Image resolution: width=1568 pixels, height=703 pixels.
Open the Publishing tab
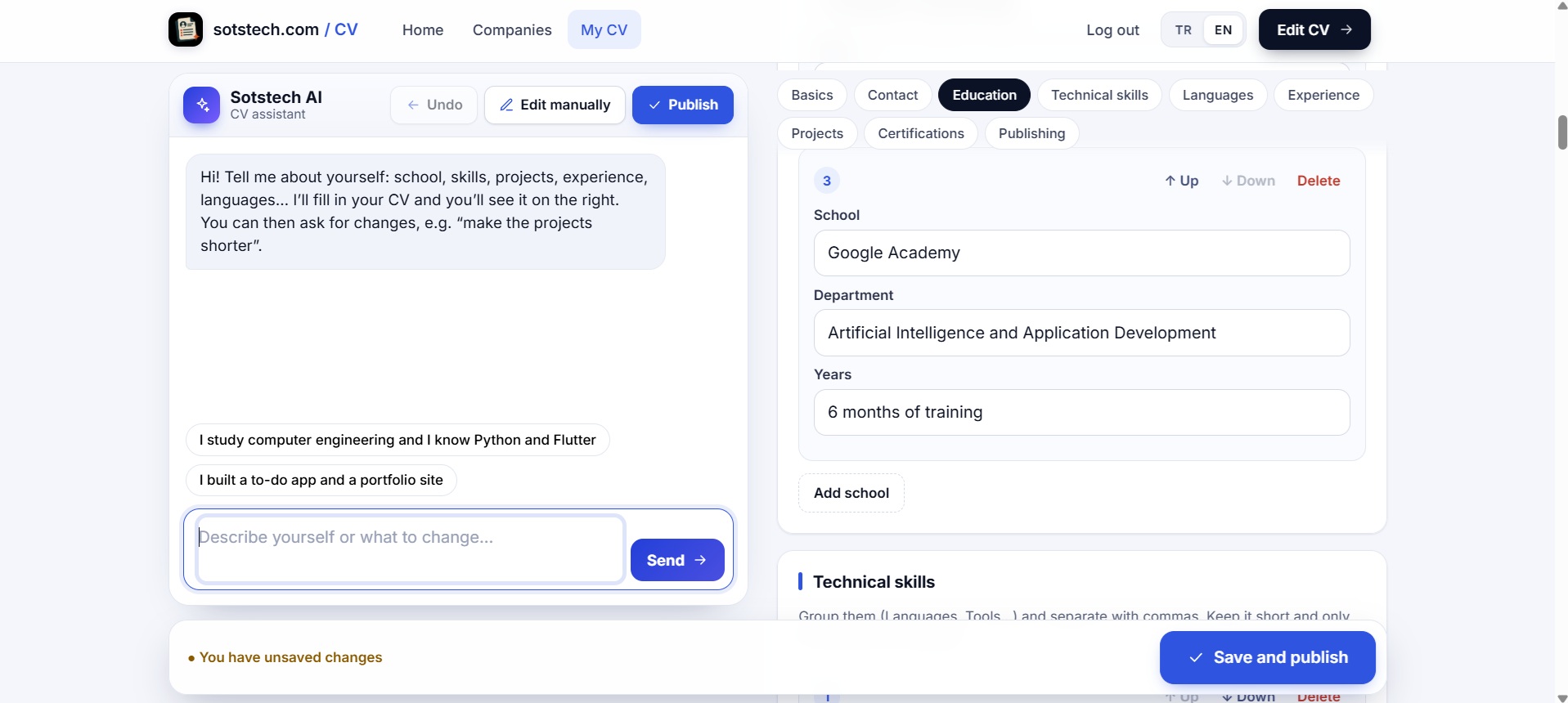[x=1031, y=133]
